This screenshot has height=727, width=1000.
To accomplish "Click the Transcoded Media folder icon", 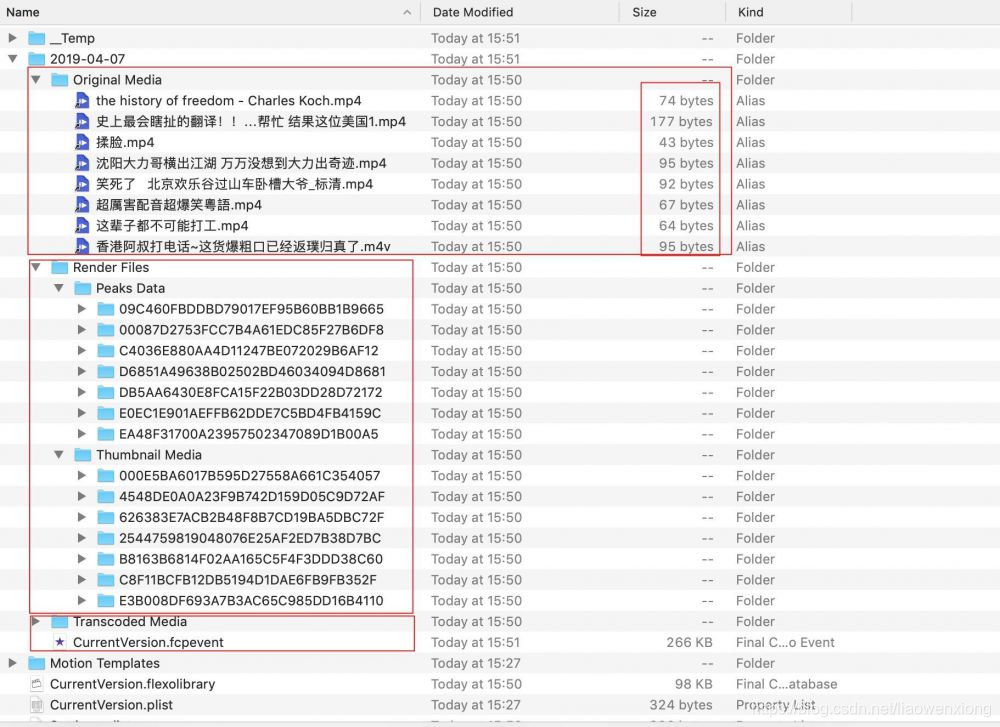I will pos(60,621).
